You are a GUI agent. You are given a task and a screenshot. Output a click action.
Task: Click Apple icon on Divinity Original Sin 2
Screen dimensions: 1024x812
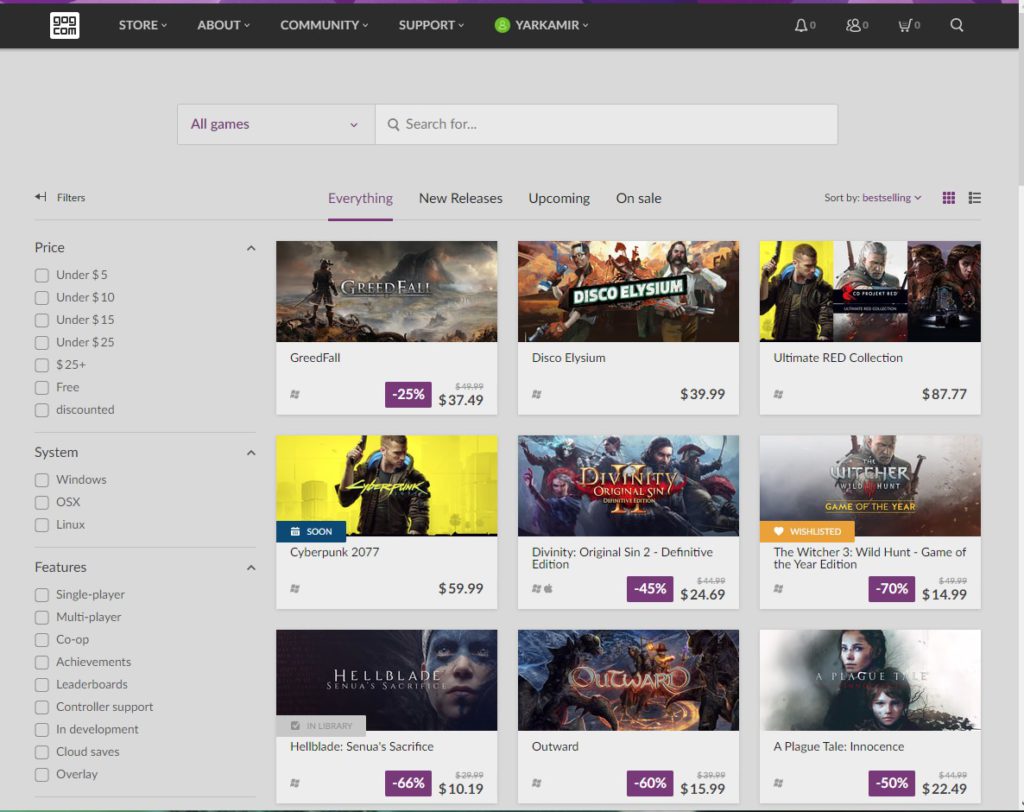point(549,589)
